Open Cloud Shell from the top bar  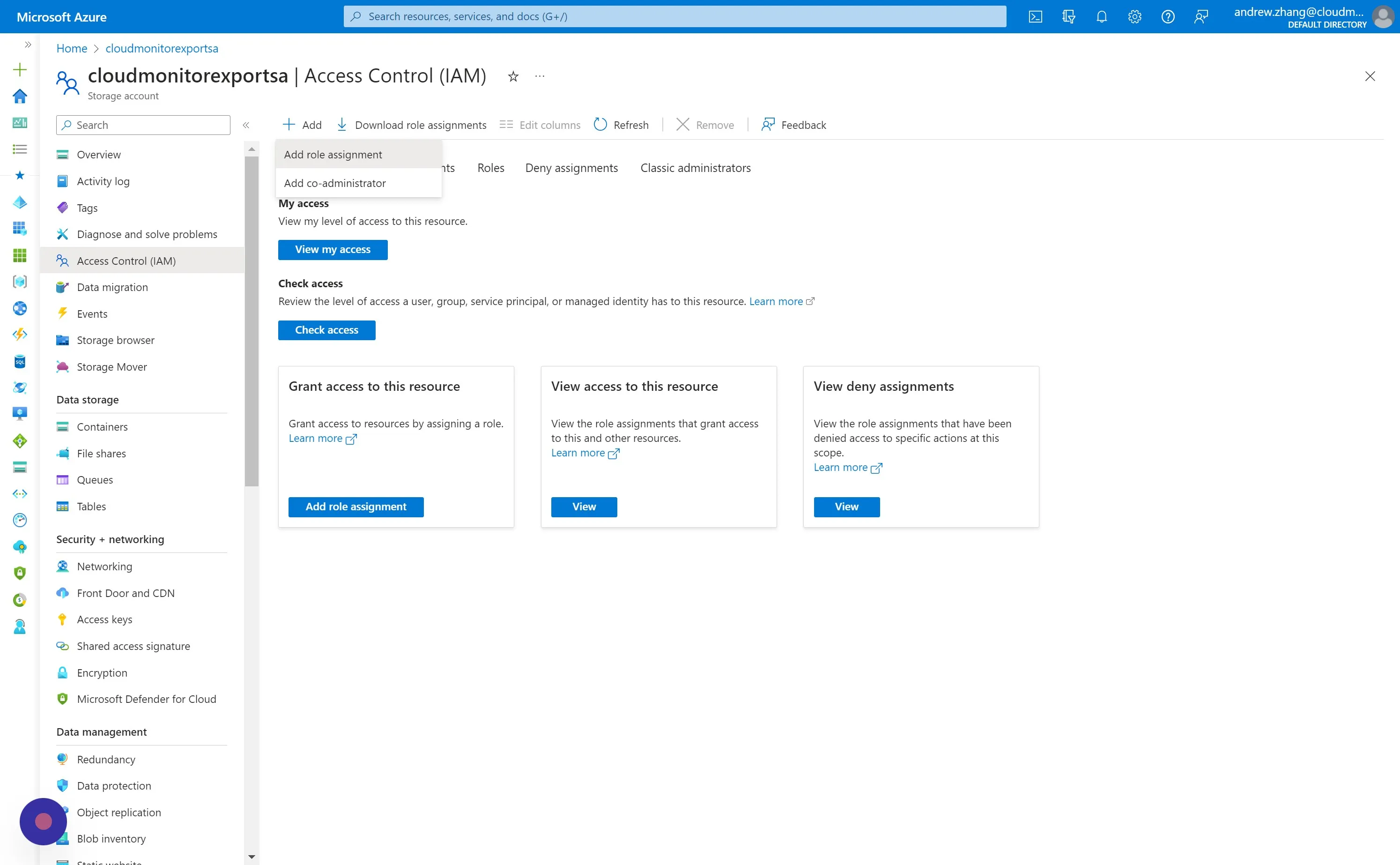point(1035,16)
